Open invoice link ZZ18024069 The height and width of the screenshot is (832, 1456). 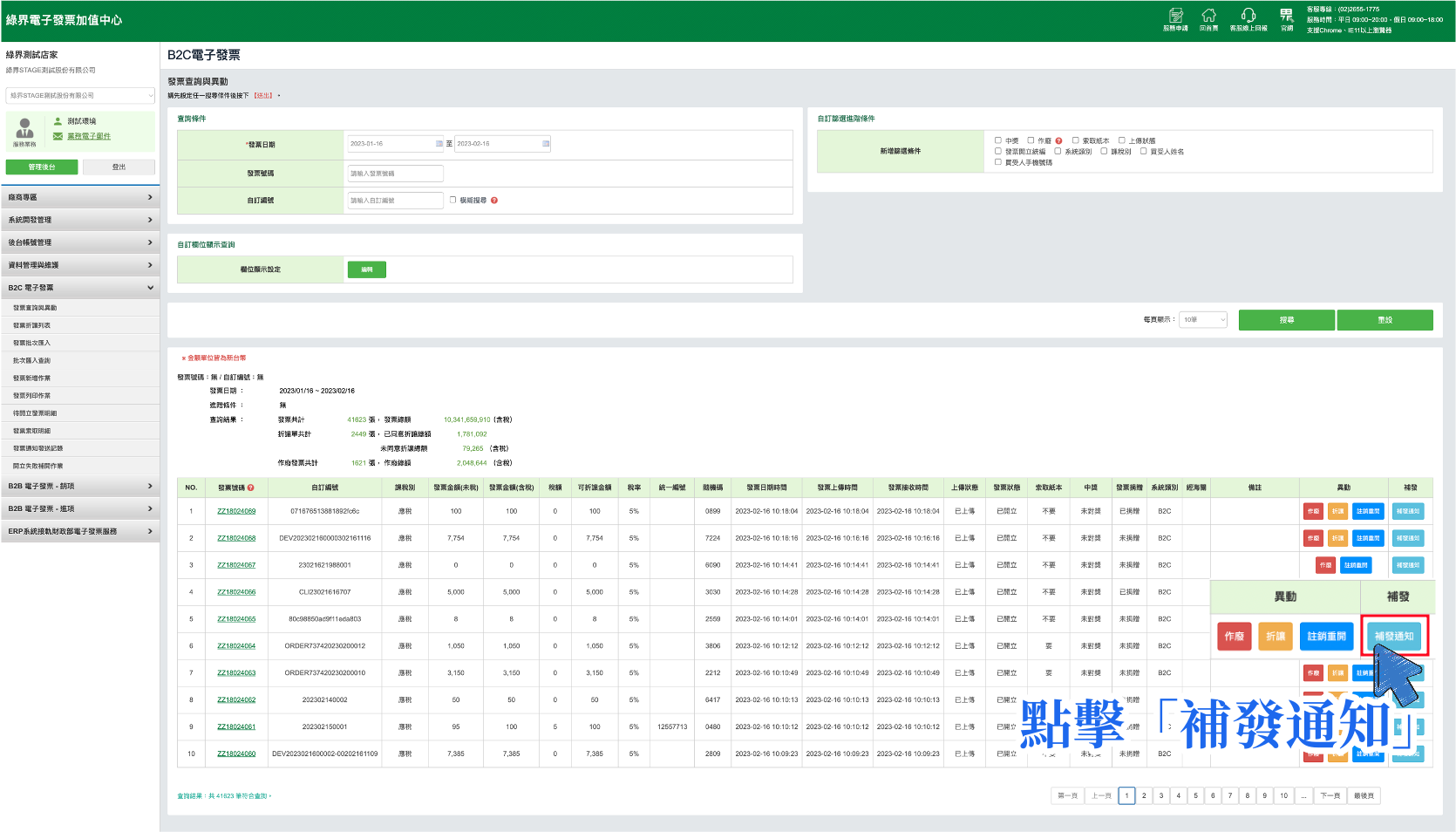click(236, 511)
